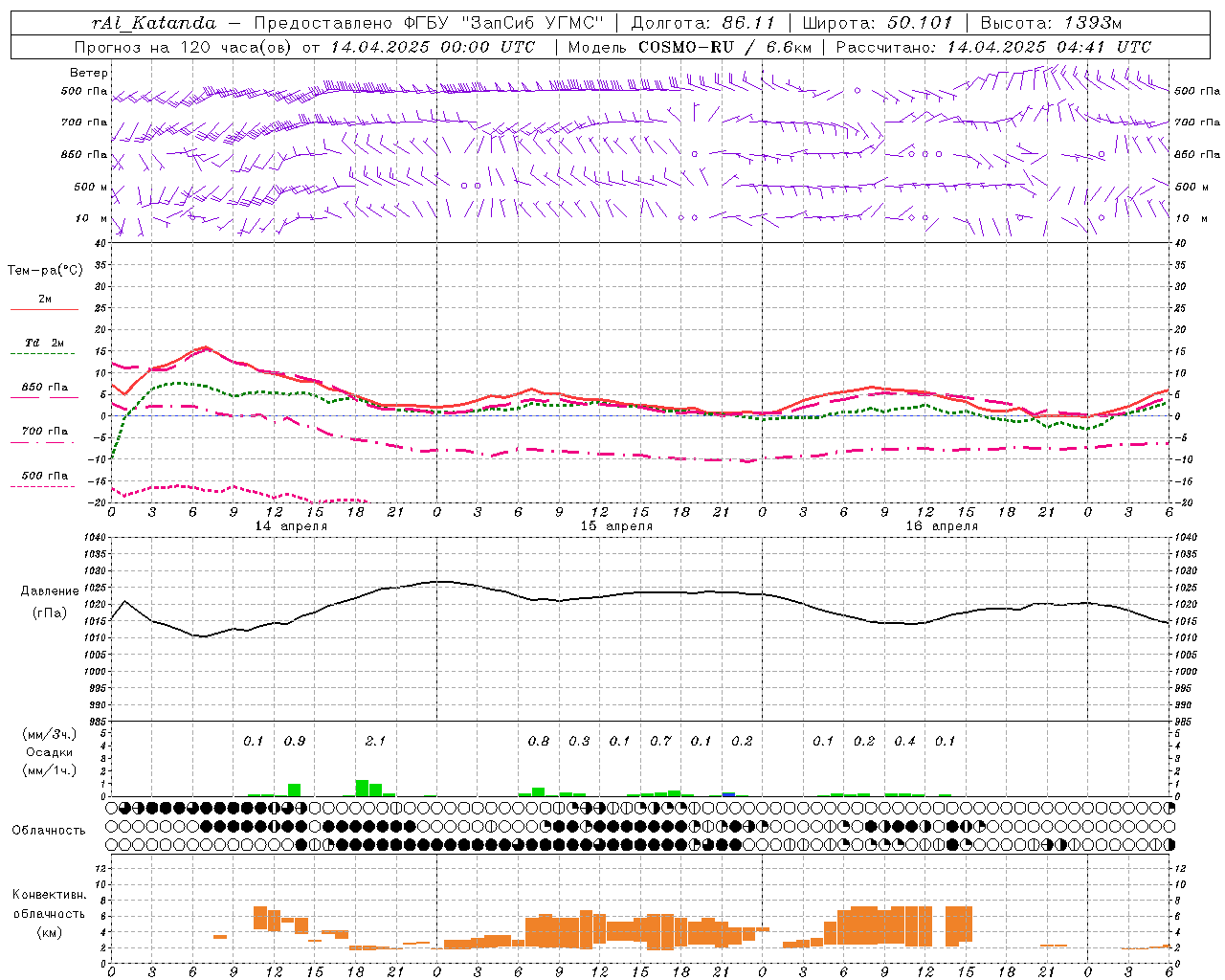The image size is (1225, 980).
Task: Click the 0.3 precipitation value
Action: (x=579, y=742)
